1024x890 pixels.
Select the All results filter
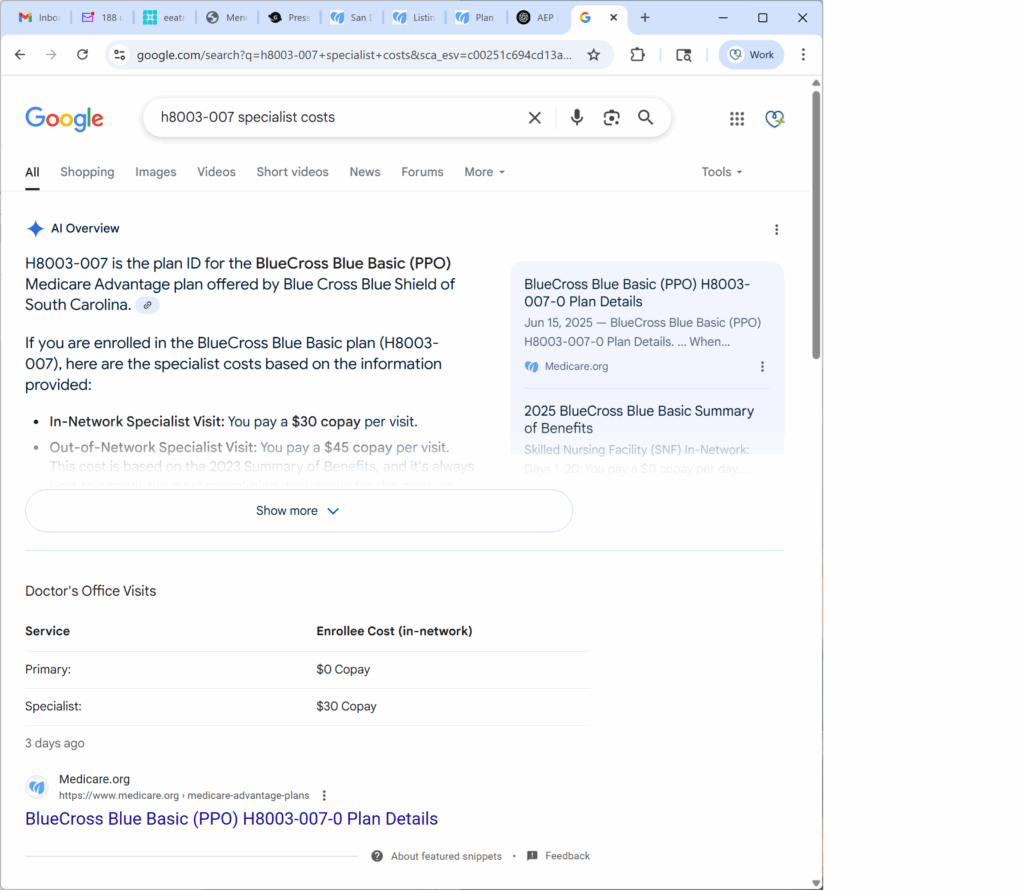coord(32,172)
